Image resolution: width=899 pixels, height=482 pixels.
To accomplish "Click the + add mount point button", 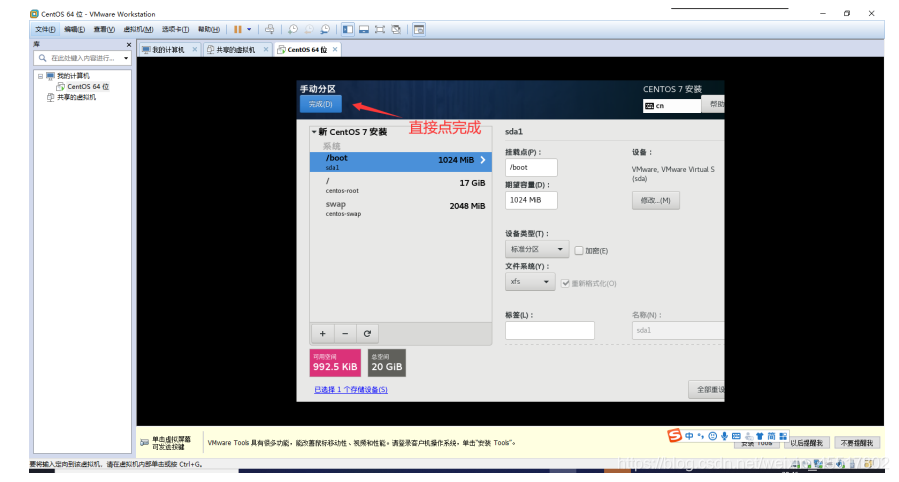I will (323, 334).
